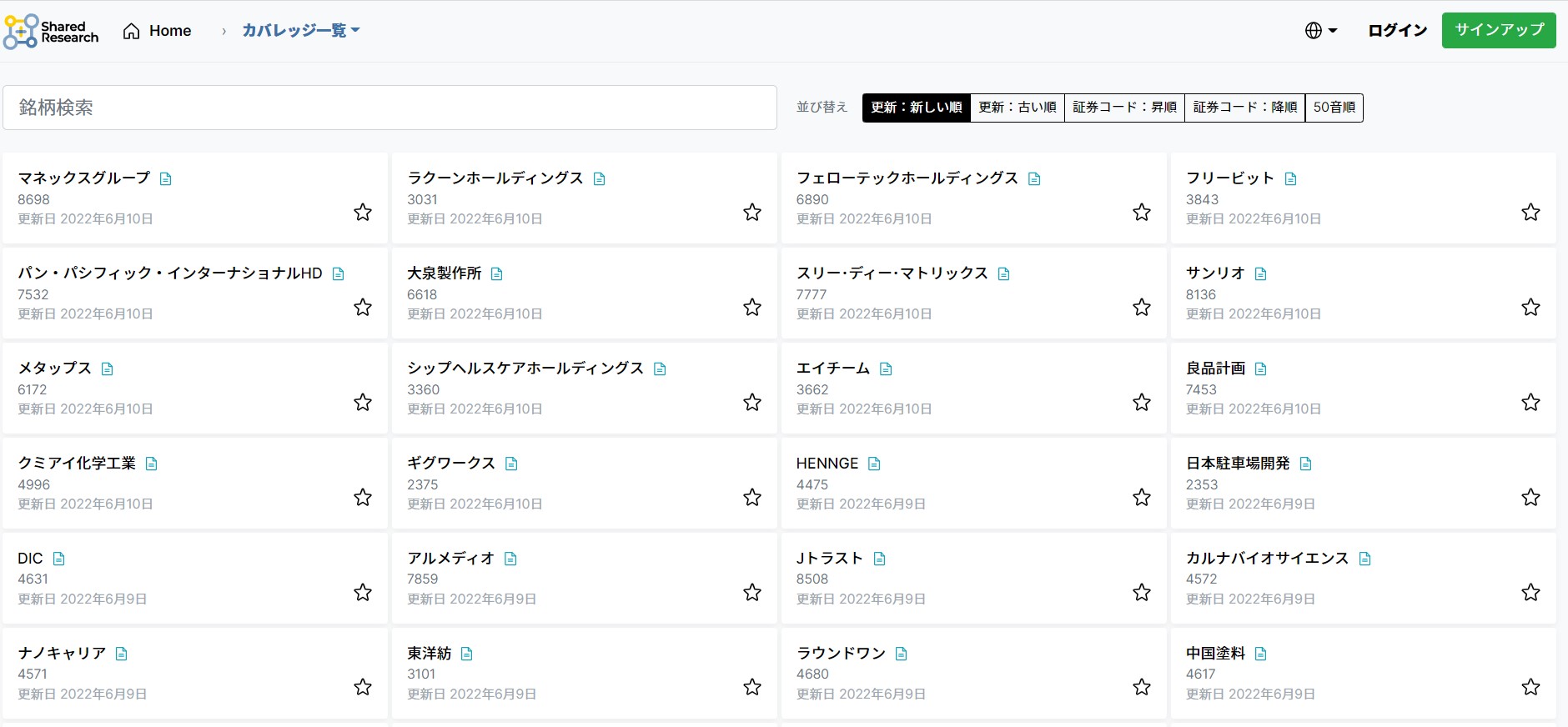This screenshot has width=1568, height=727.
Task: Open the HENNGE company link
Action: point(827,463)
